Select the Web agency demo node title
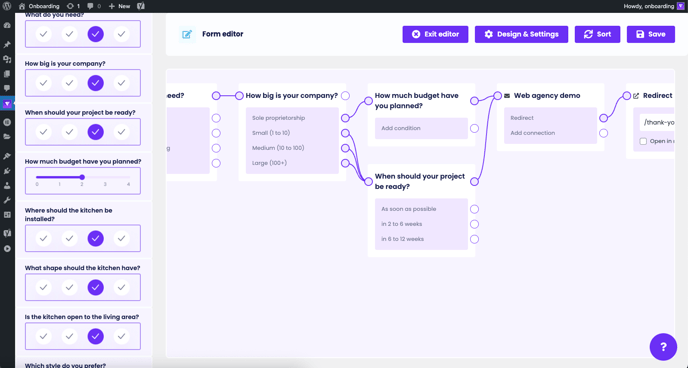Viewport: 688px width, 368px height. pos(547,96)
